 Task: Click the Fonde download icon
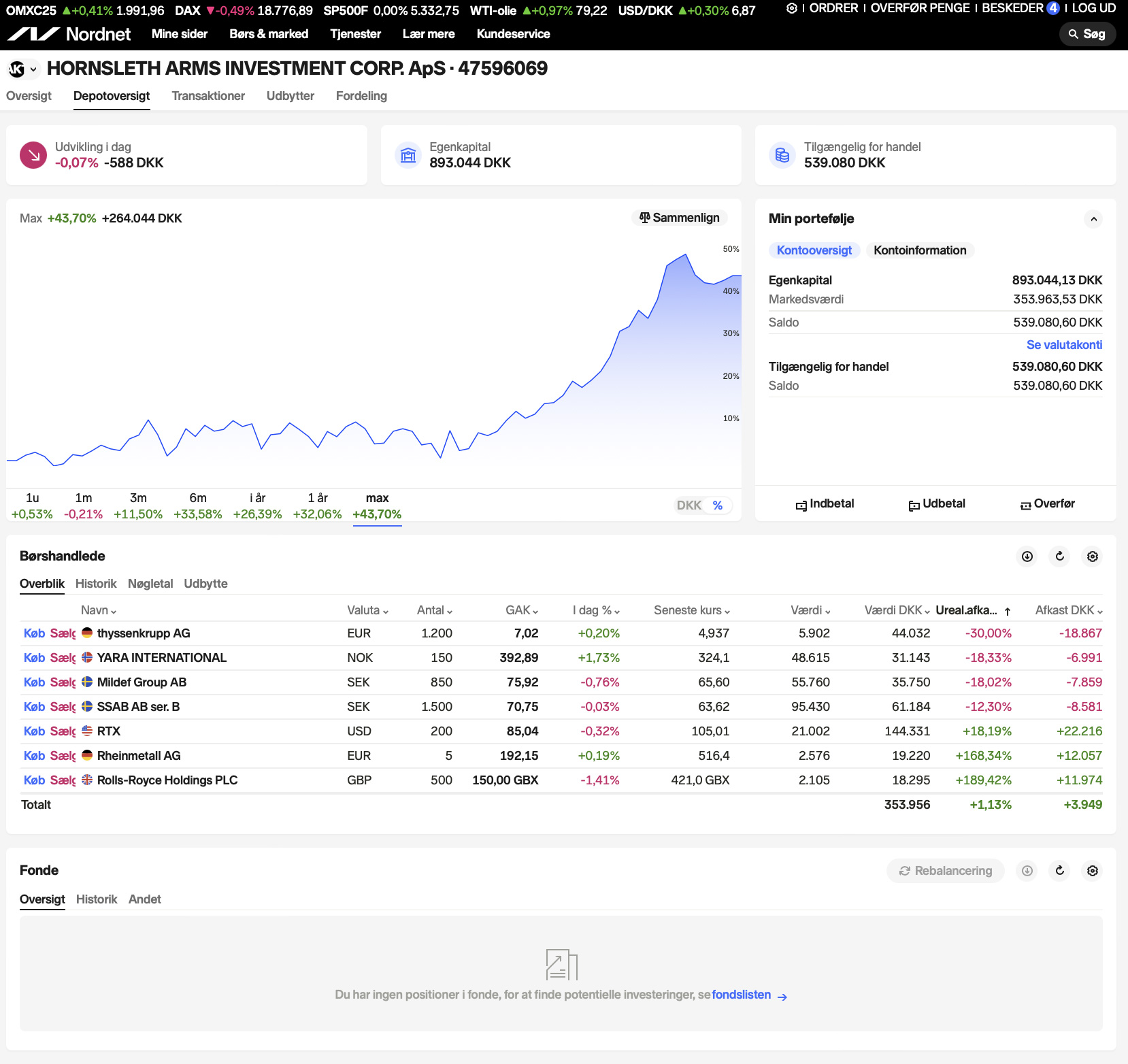point(1027,871)
